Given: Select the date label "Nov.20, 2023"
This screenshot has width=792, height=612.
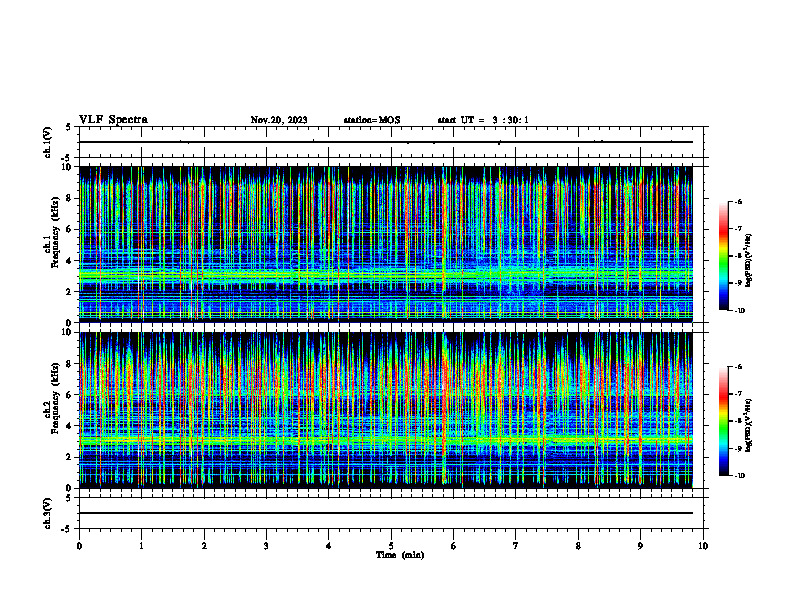Looking at the screenshot, I should [279, 120].
